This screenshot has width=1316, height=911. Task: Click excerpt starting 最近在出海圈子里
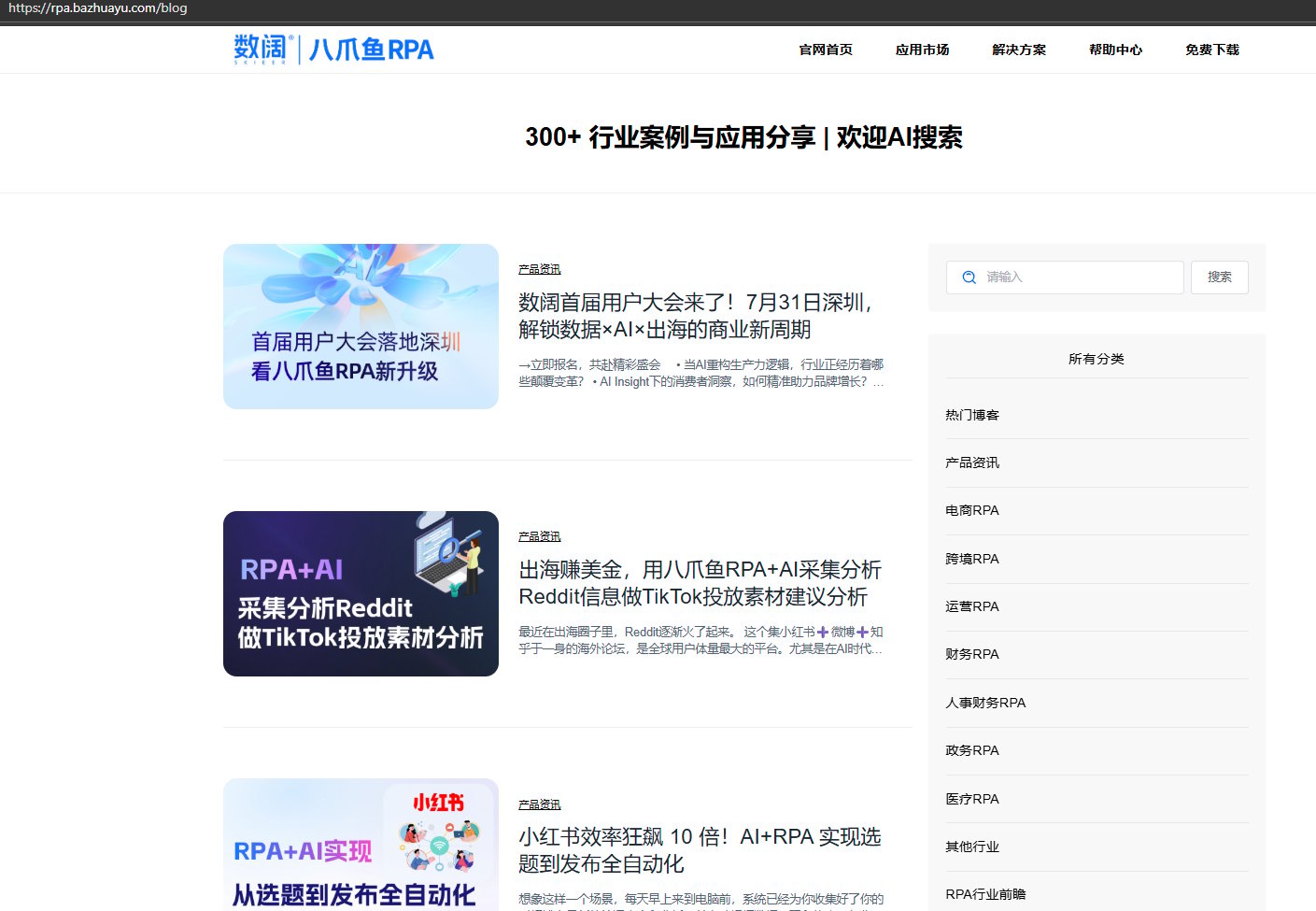701,640
